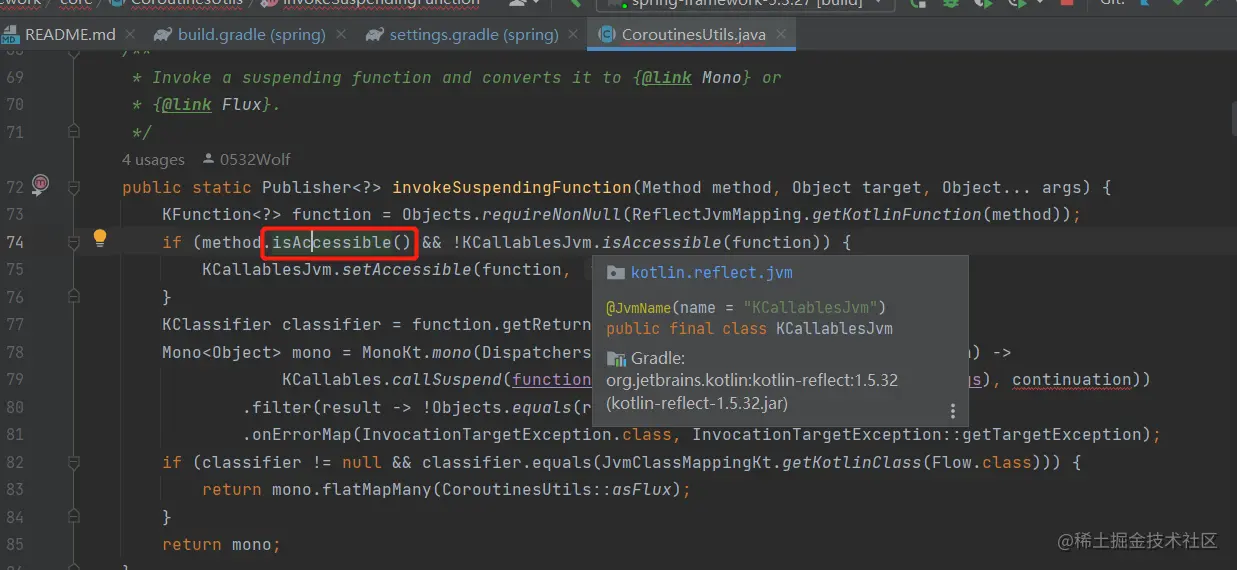This screenshot has width=1237, height=570.
Task: Click line number 83 in the gutter
Action: [x=14, y=489]
